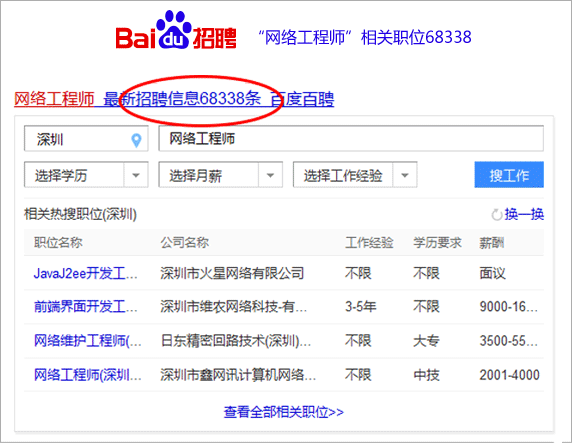Open the 查看全部相关职位 link
The height and width of the screenshot is (443, 572).
click(x=283, y=412)
